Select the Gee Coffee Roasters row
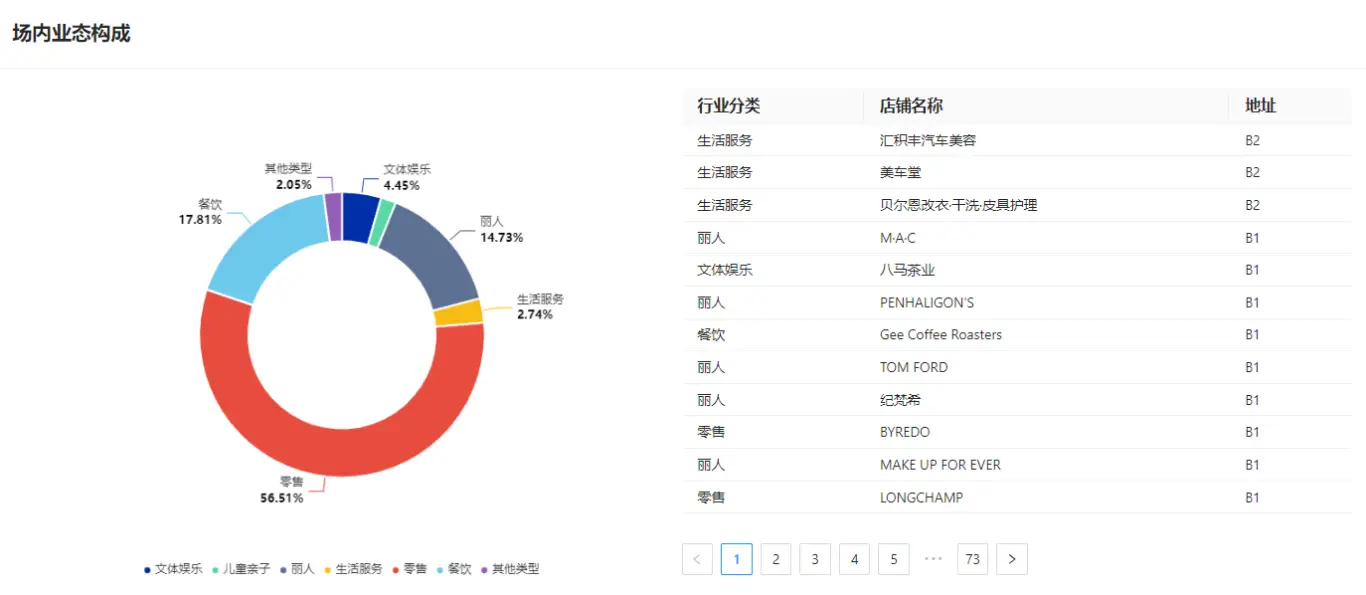This screenshot has height=595, width=1366. (x=1017, y=335)
